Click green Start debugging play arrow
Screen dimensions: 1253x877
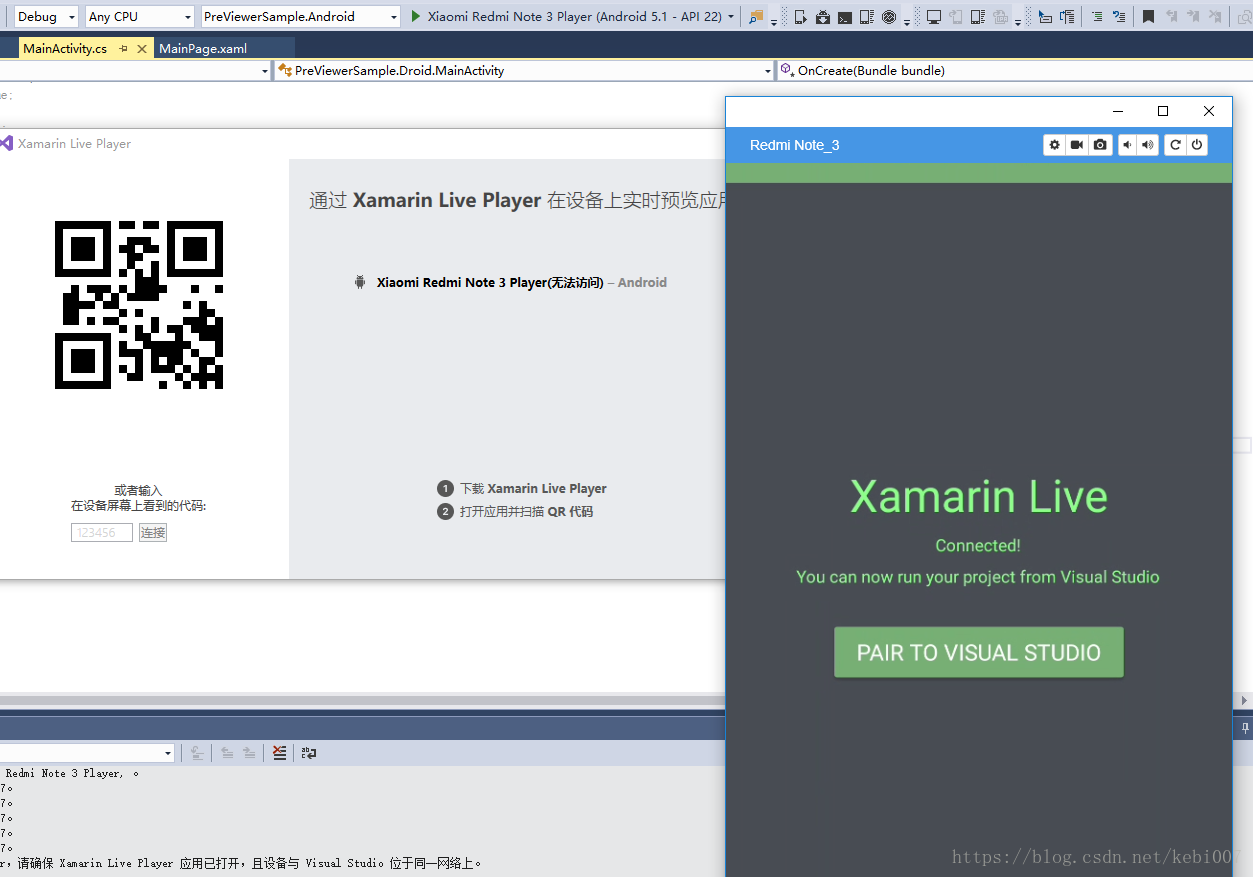tap(416, 17)
